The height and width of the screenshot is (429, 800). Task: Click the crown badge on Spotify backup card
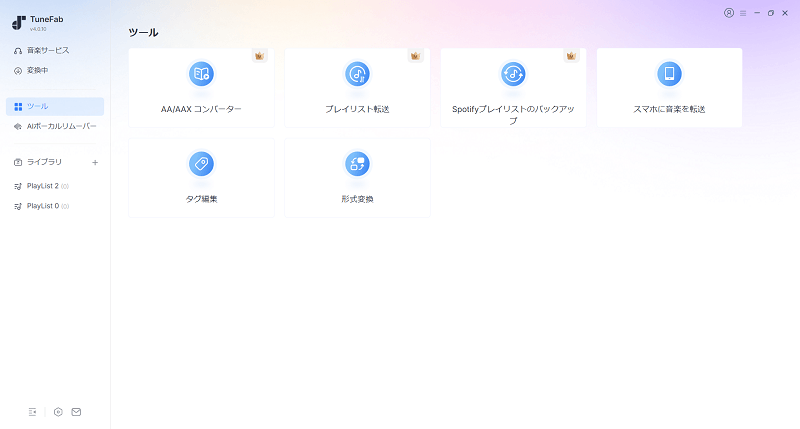coord(571,56)
